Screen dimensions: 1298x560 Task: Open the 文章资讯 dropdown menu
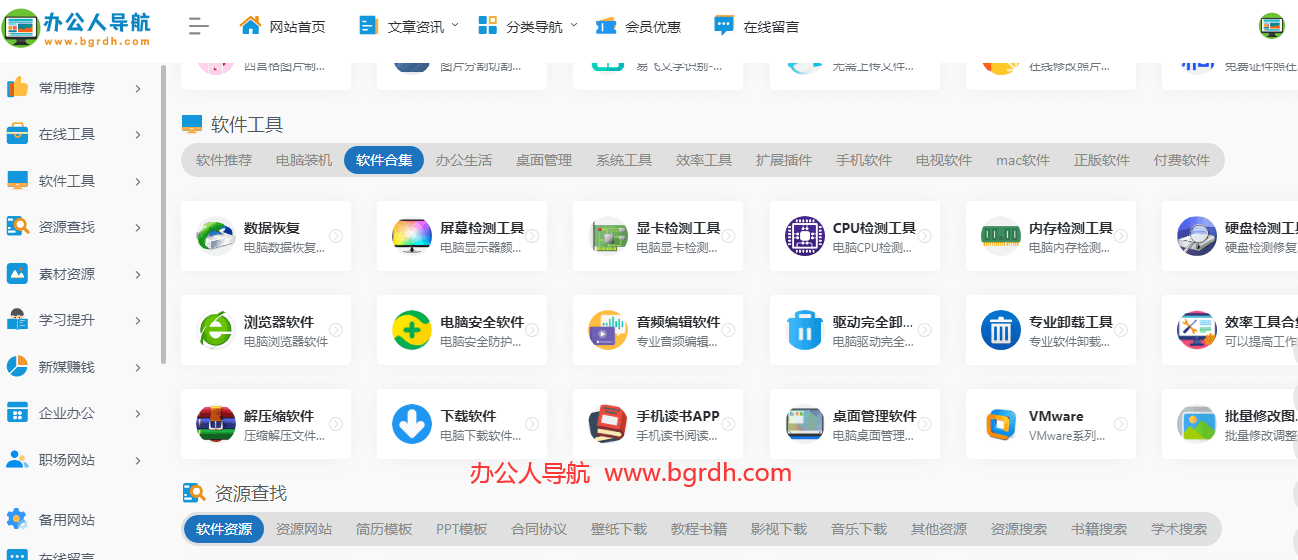(x=408, y=26)
